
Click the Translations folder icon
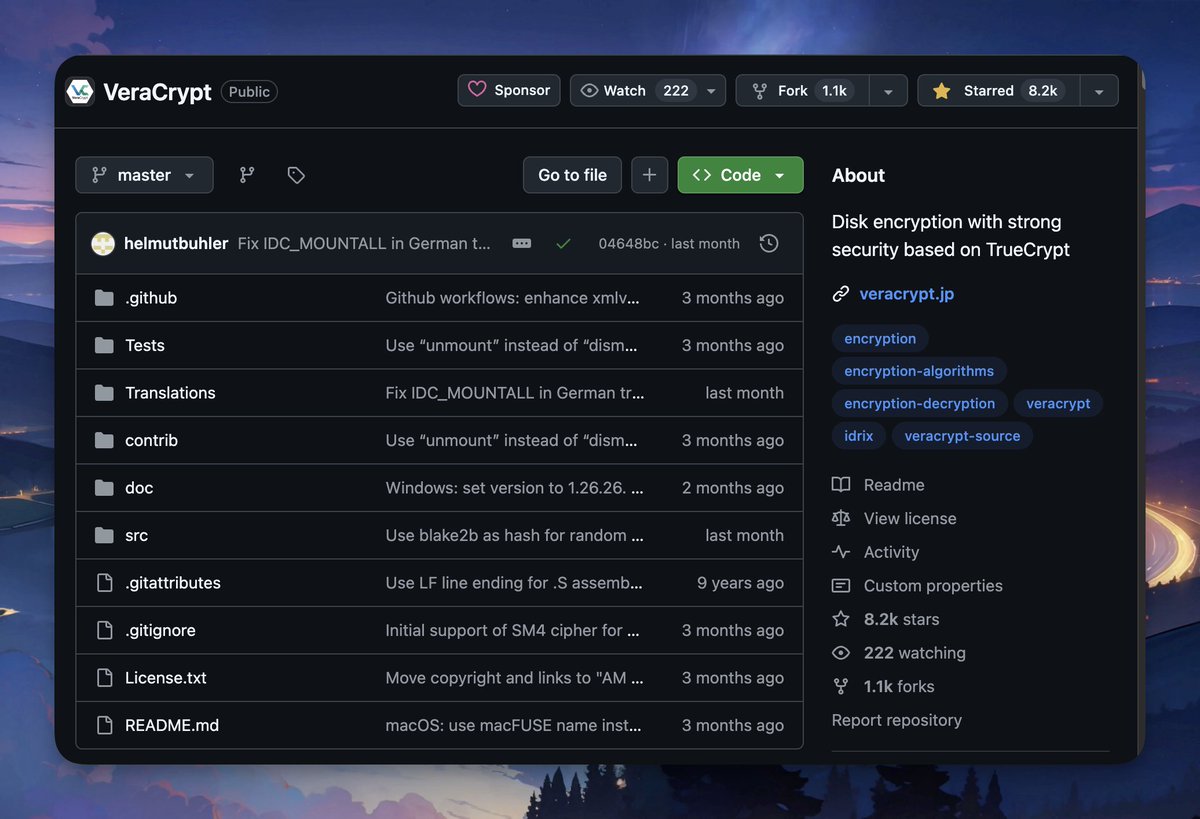pyautogui.click(x=104, y=393)
